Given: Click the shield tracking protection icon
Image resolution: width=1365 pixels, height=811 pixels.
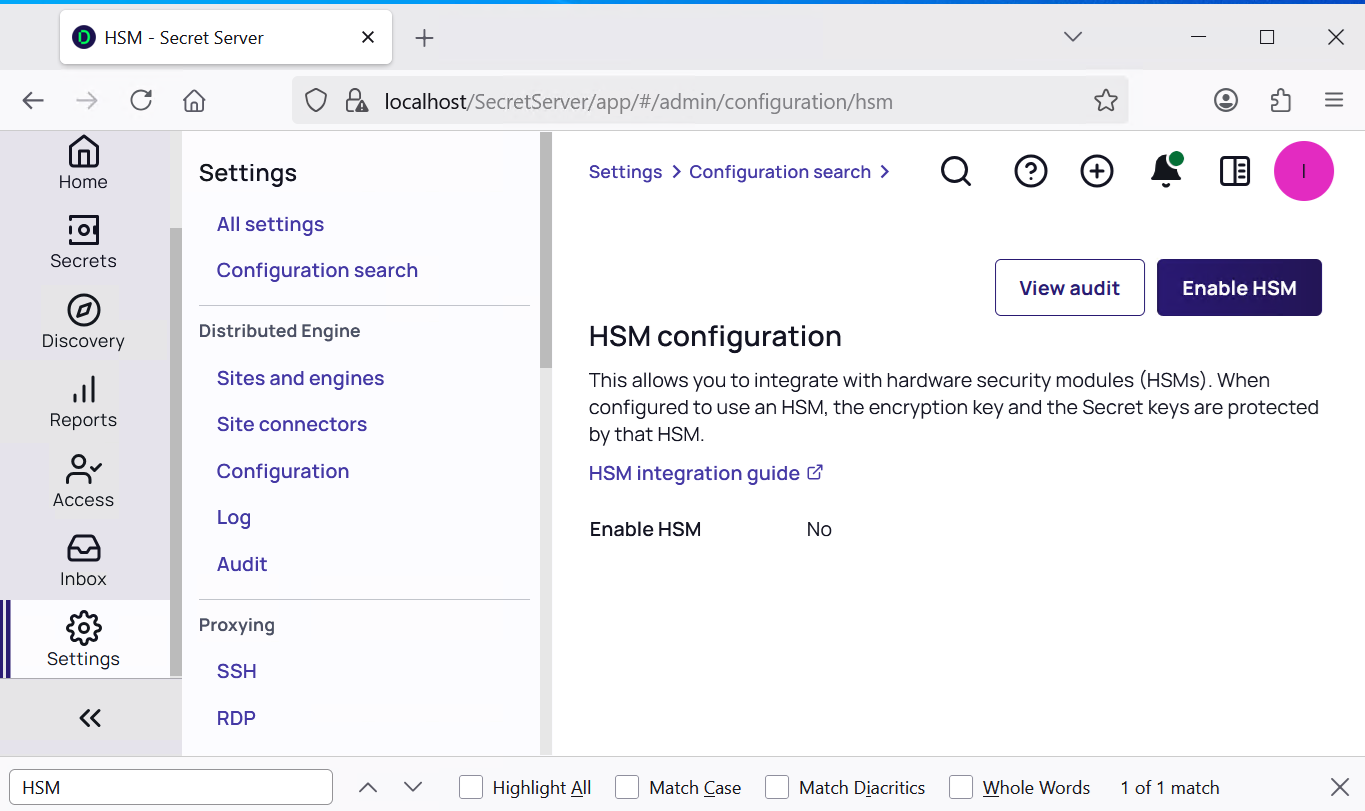Looking at the screenshot, I should click(316, 101).
